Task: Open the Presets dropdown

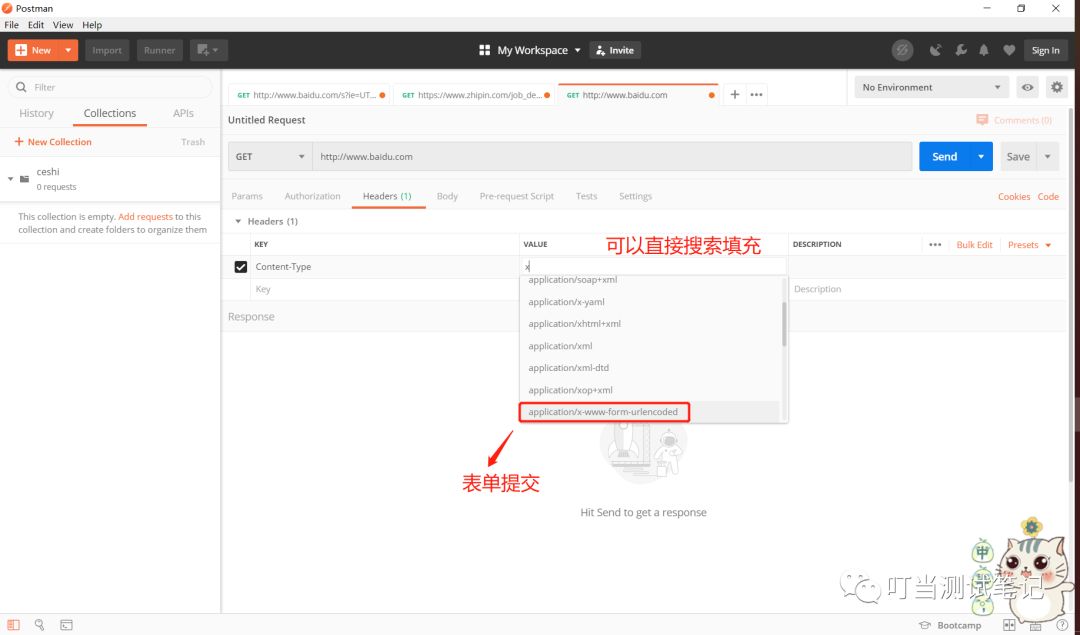Action: [1030, 244]
